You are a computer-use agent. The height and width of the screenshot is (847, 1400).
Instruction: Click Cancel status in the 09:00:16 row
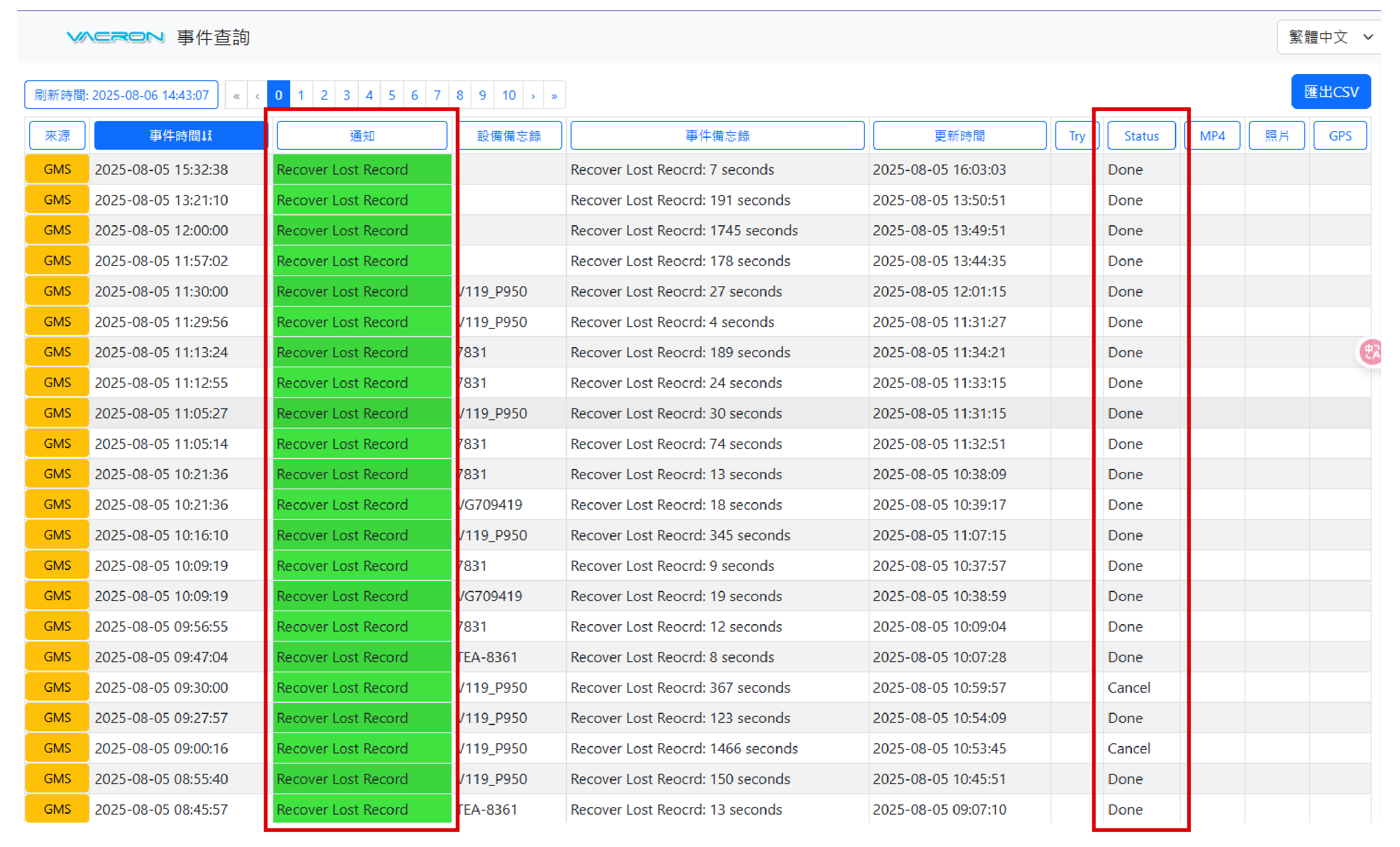1129,748
